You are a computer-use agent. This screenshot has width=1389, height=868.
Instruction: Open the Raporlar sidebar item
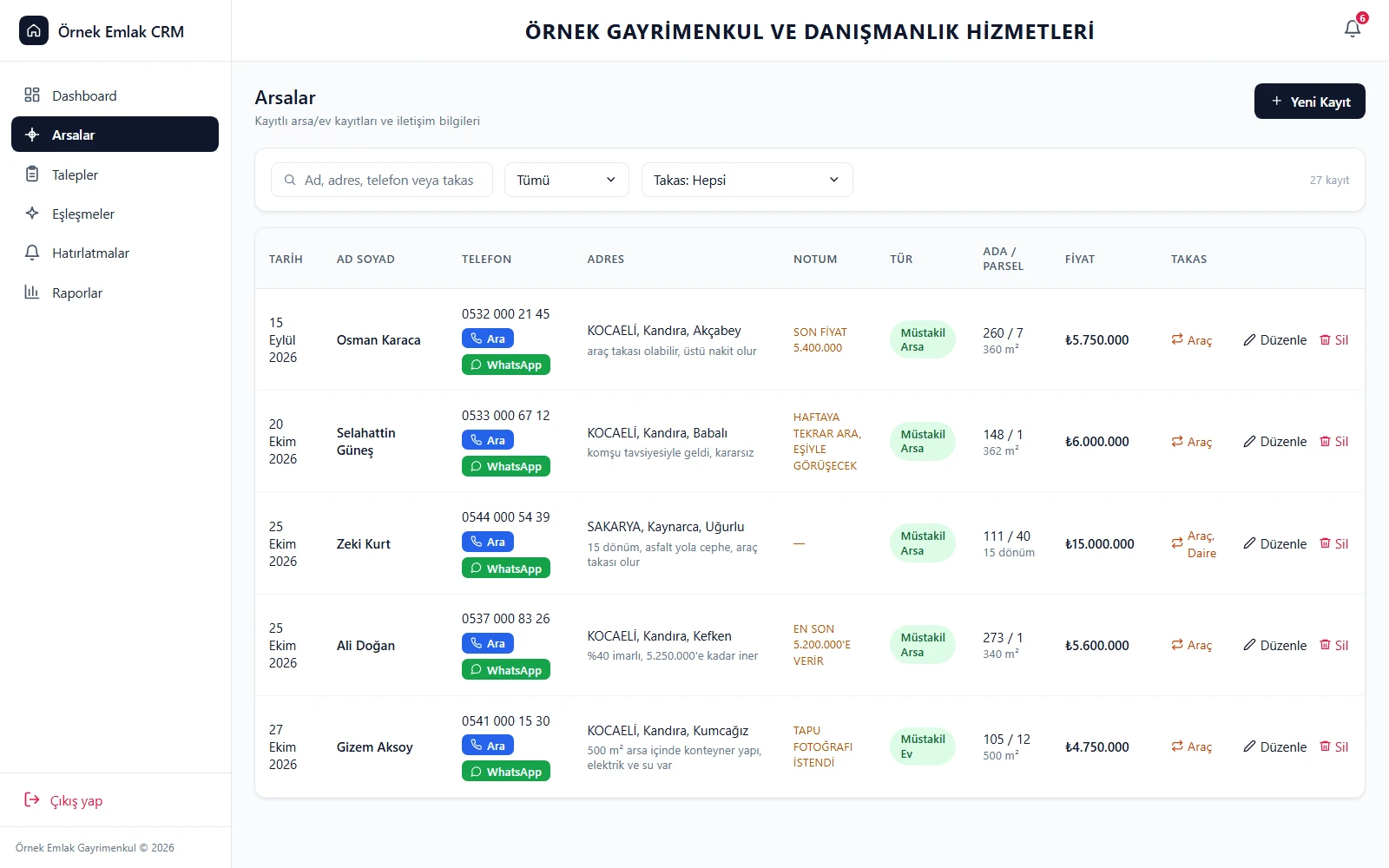(115, 293)
